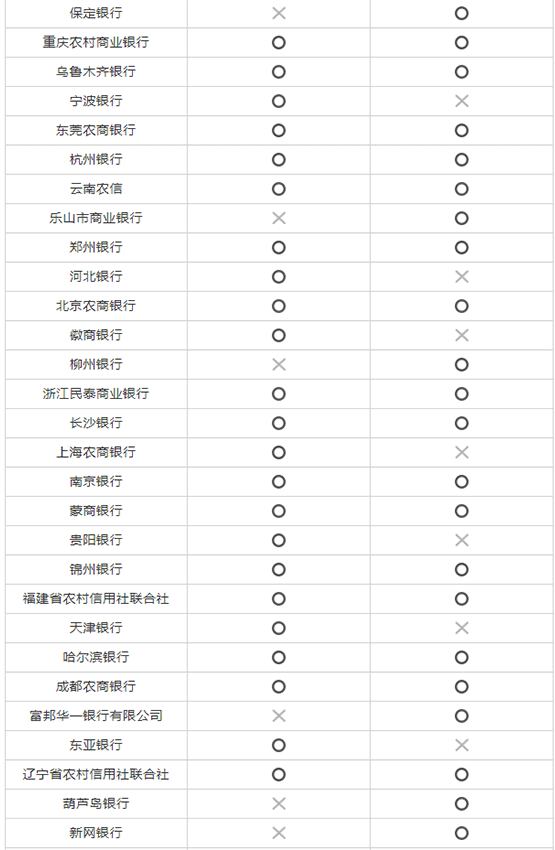Click the cross icon in 东亚银行 row
555x850 pixels.
(462, 745)
